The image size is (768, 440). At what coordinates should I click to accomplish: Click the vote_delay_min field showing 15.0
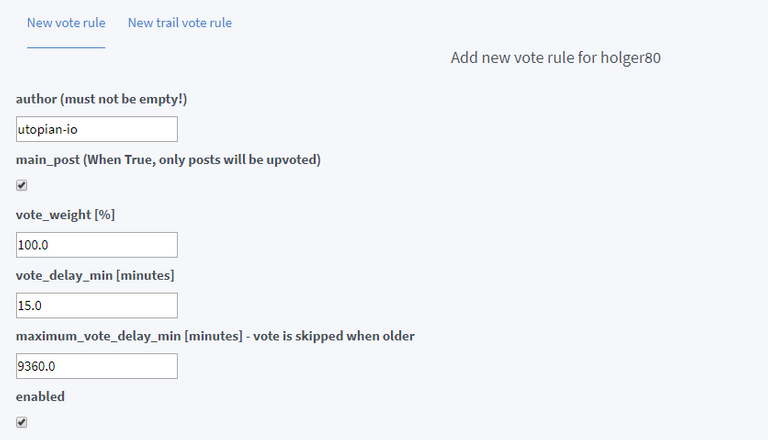97,305
